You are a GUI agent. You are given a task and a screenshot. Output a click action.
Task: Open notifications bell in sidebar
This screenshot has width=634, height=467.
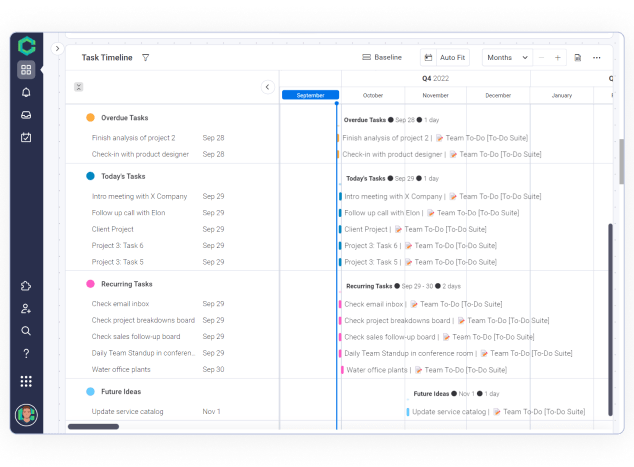coord(26,93)
